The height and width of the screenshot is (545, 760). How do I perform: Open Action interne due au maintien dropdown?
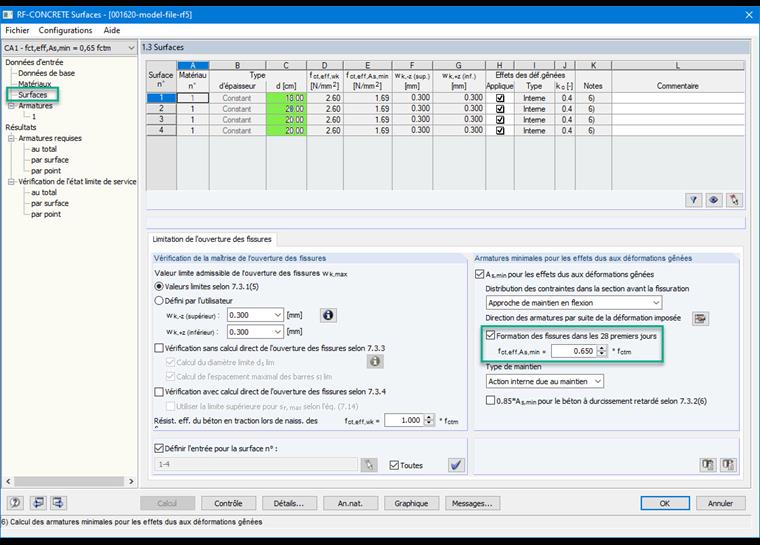(598, 382)
